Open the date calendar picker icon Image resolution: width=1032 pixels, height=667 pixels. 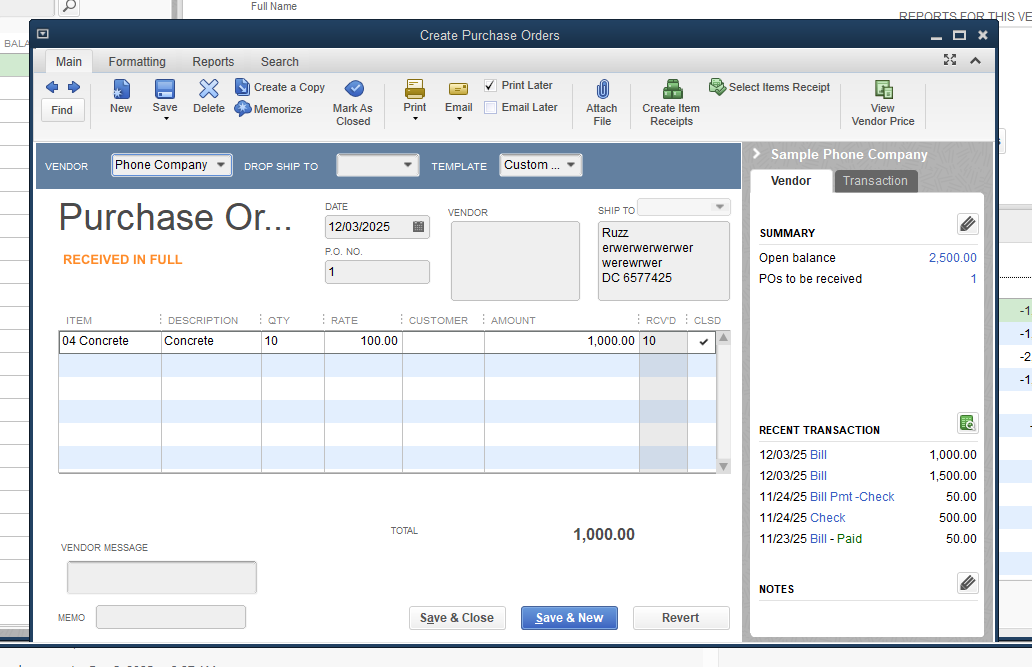(x=418, y=227)
